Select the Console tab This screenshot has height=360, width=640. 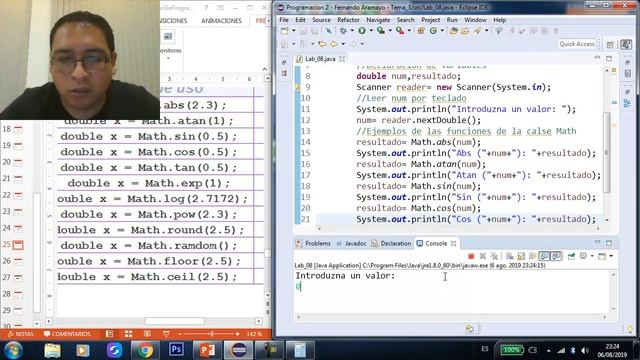[436, 243]
